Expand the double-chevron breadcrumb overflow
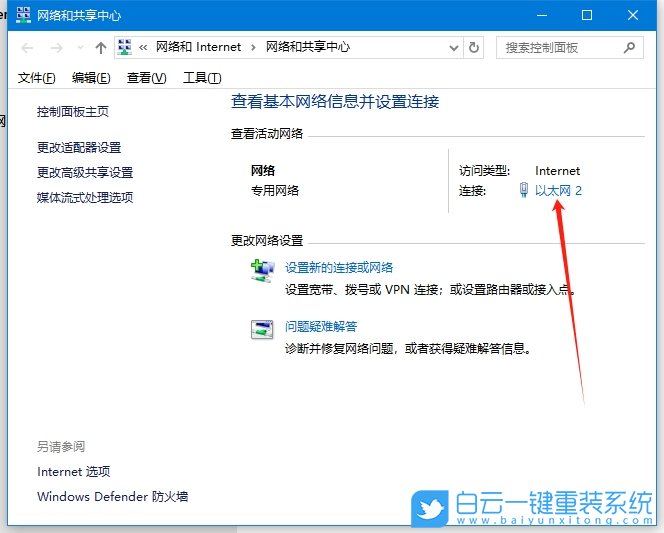The height and width of the screenshot is (533, 664). tap(143, 47)
